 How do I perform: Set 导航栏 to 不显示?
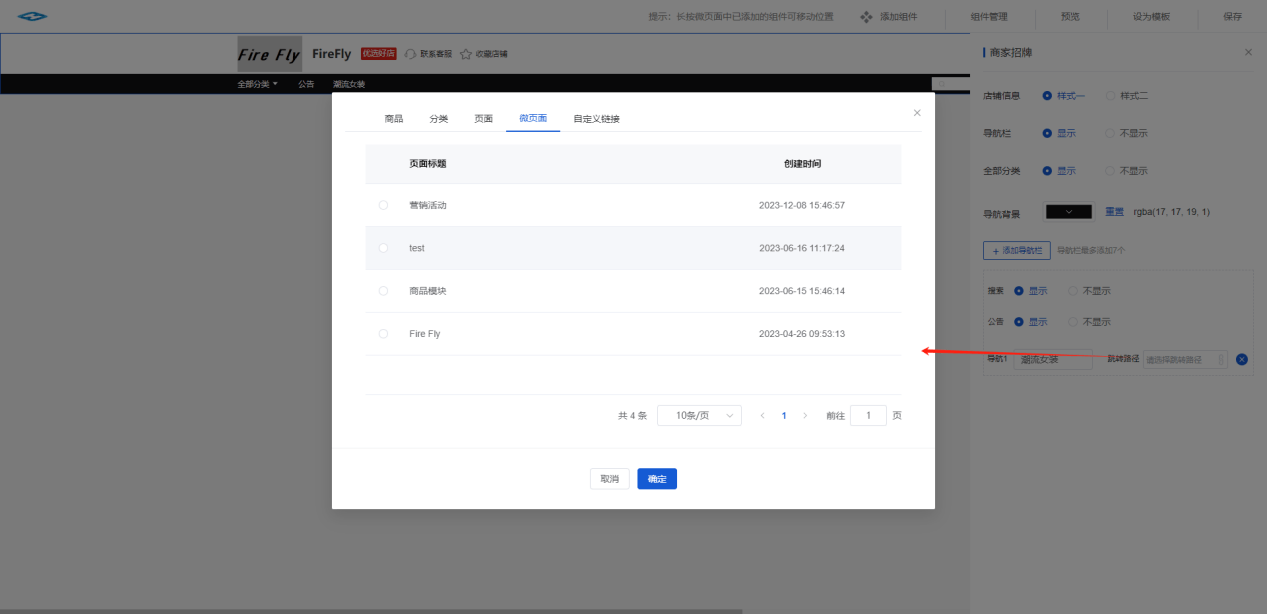coord(1126,133)
